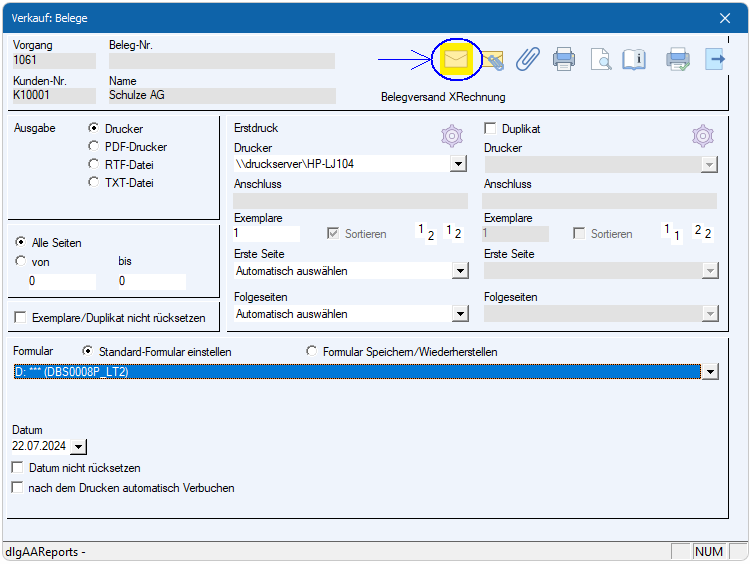
Task: Click the Erstdruck Exemplare input field
Action: tap(266, 234)
